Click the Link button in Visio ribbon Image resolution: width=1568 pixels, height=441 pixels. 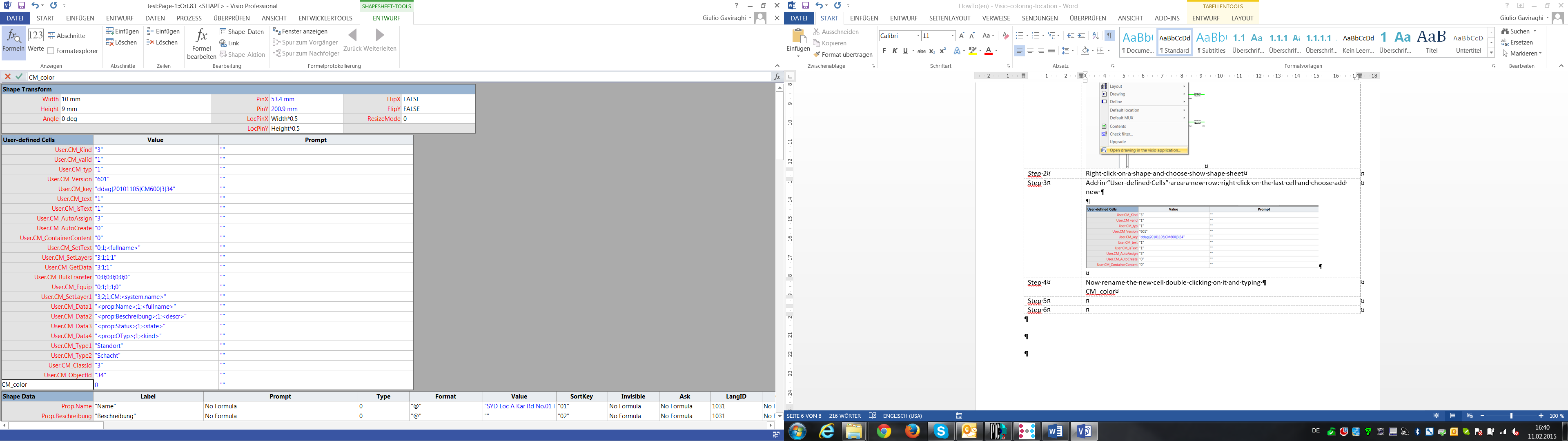click(x=229, y=43)
